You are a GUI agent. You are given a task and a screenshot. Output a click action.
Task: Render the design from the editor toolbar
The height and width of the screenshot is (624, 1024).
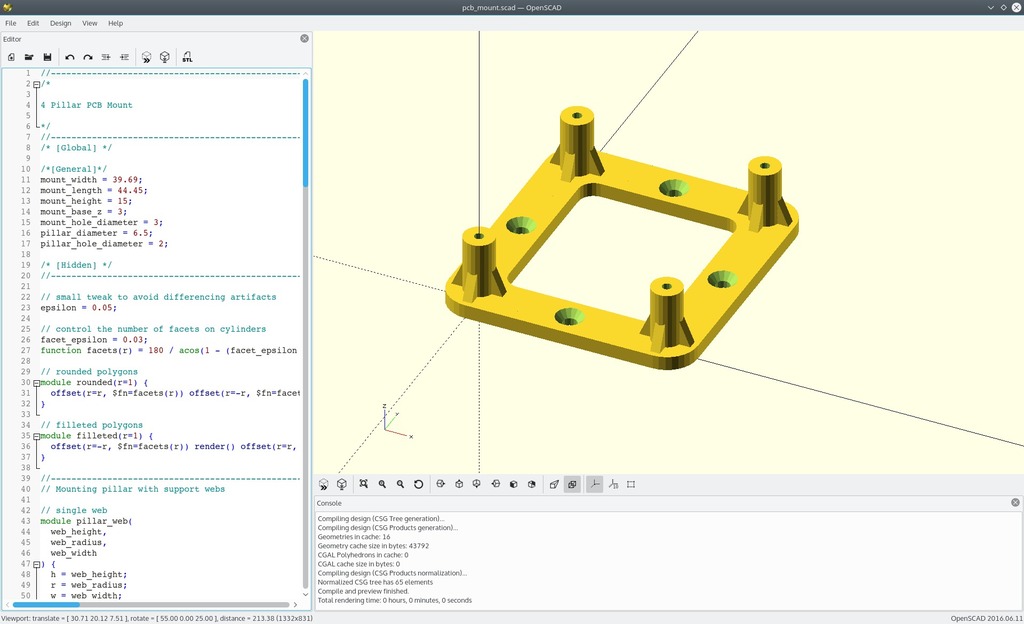pos(165,57)
